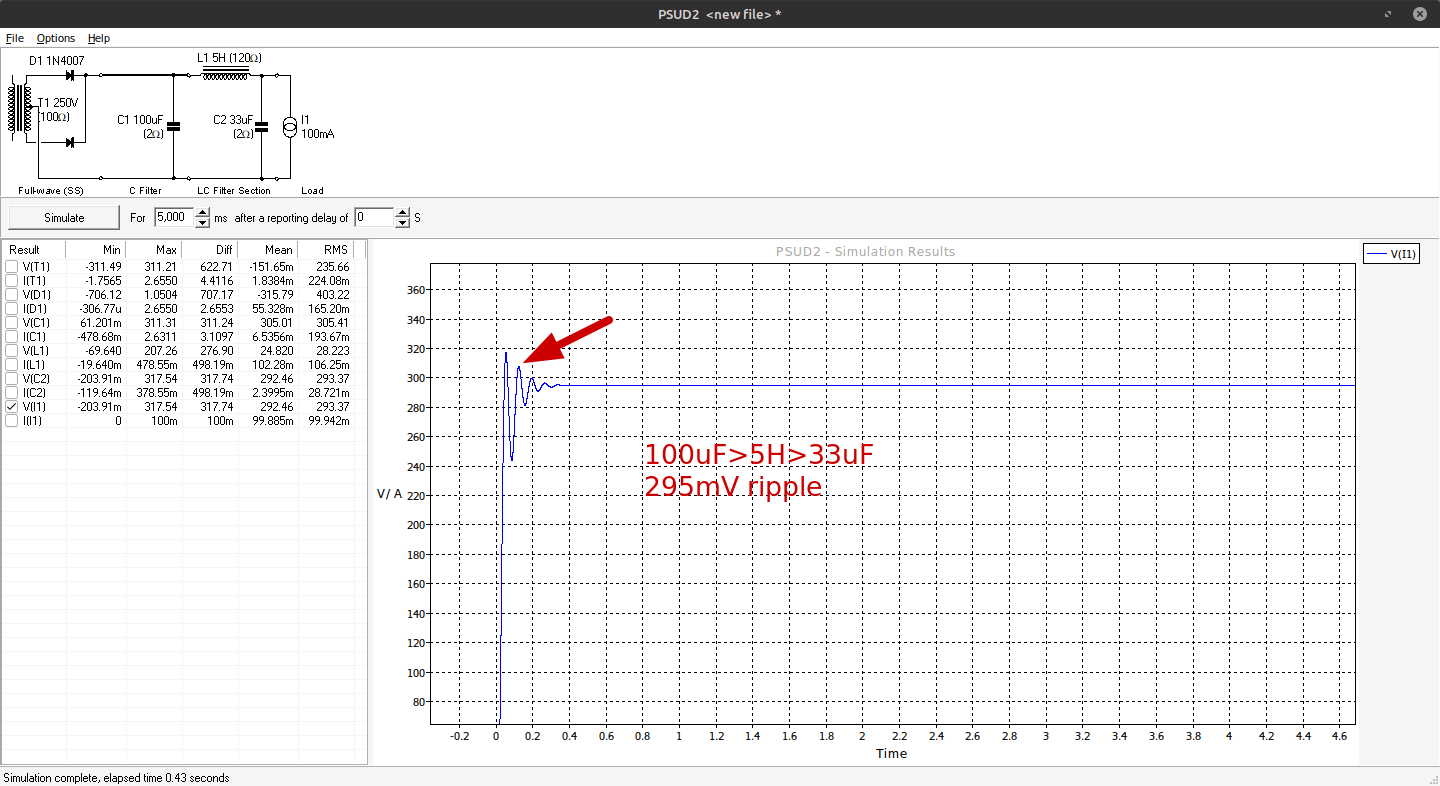Click the simulation duration ms input field
This screenshot has height=786, width=1440.
point(175,217)
